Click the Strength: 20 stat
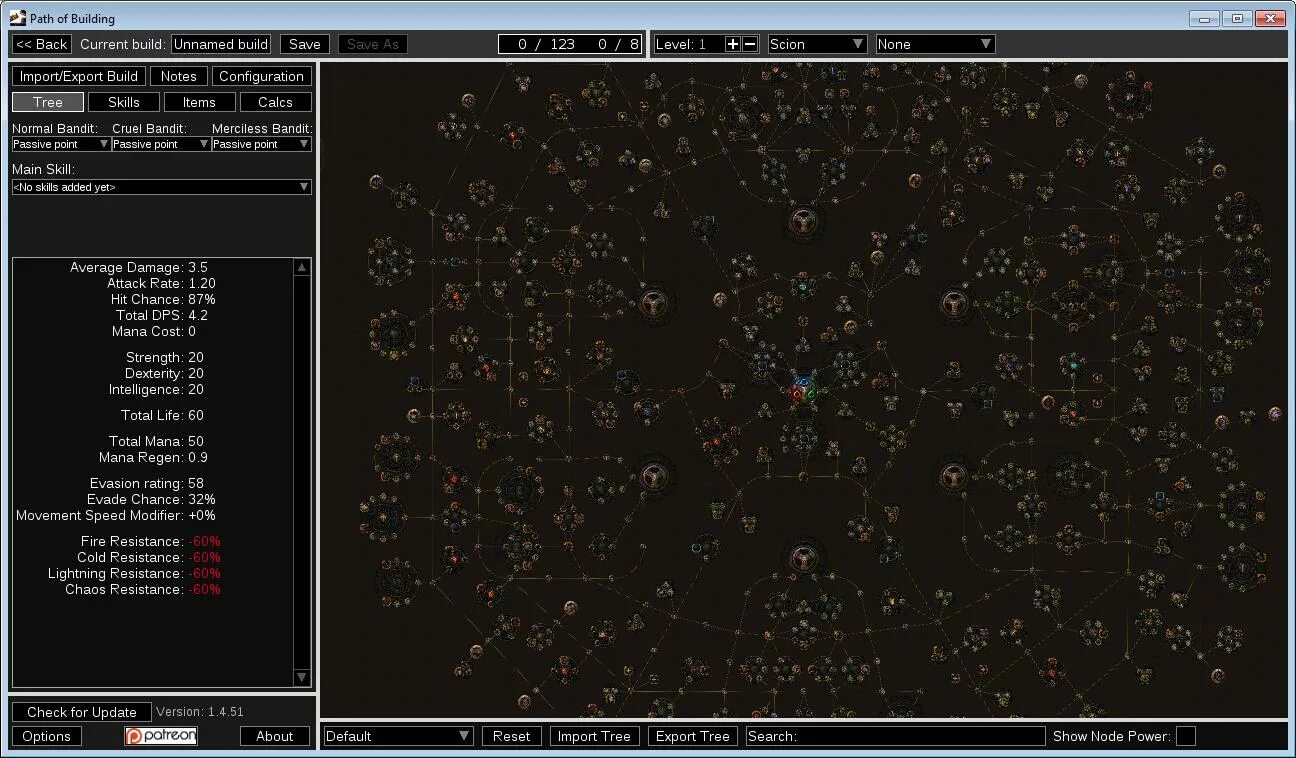The height and width of the screenshot is (758, 1296). pyautogui.click(x=165, y=357)
